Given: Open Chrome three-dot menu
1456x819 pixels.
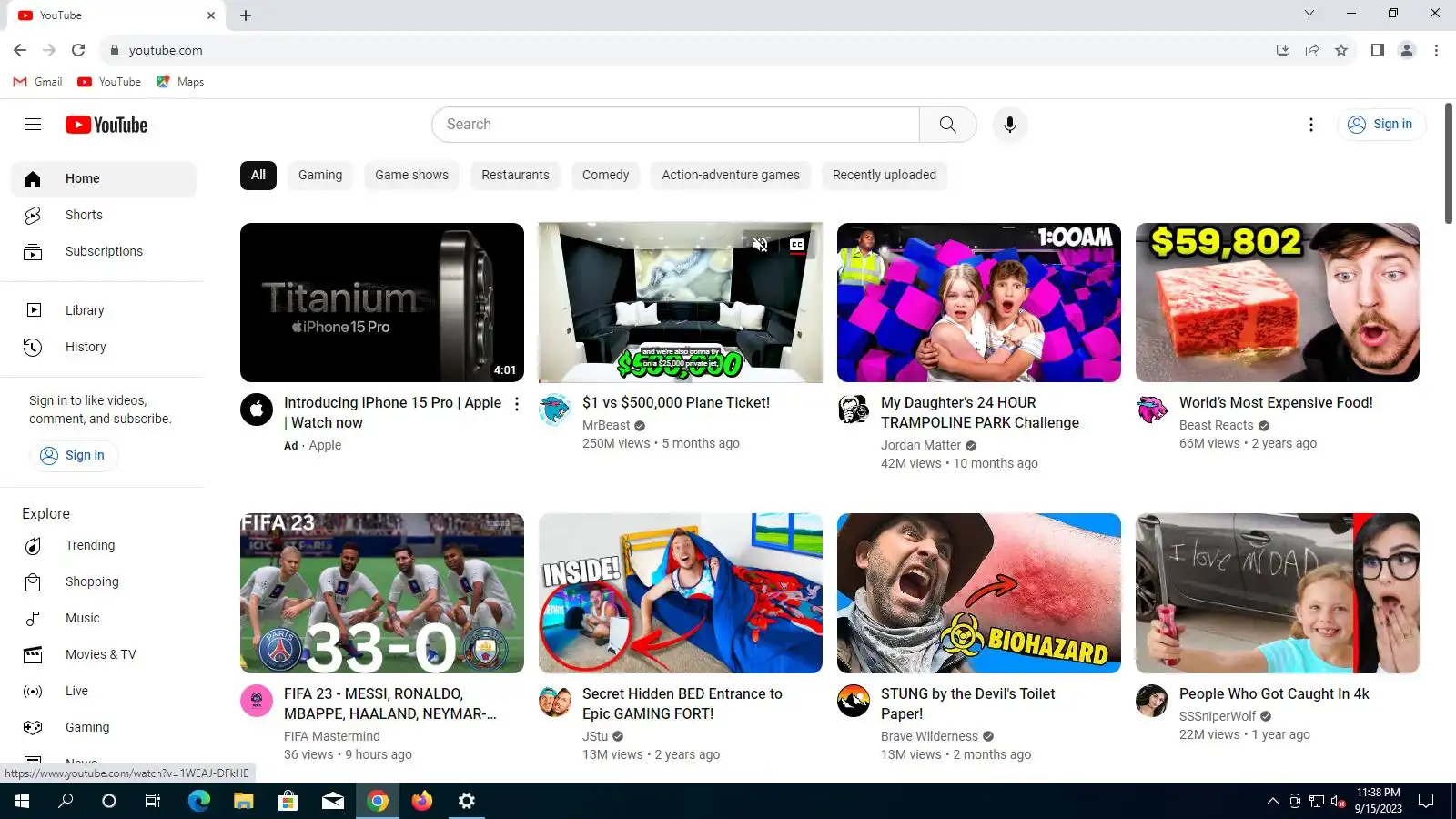Looking at the screenshot, I should pyautogui.click(x=1436, y=50).
